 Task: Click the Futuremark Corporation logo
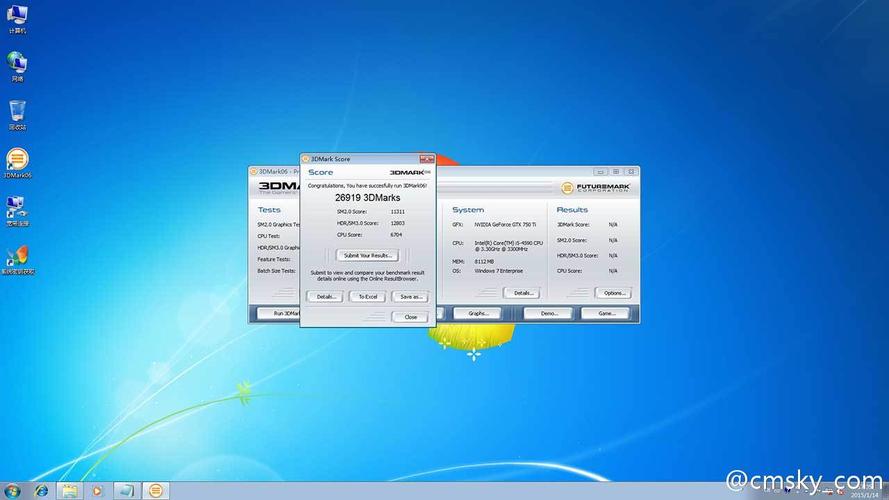point(595,188)
